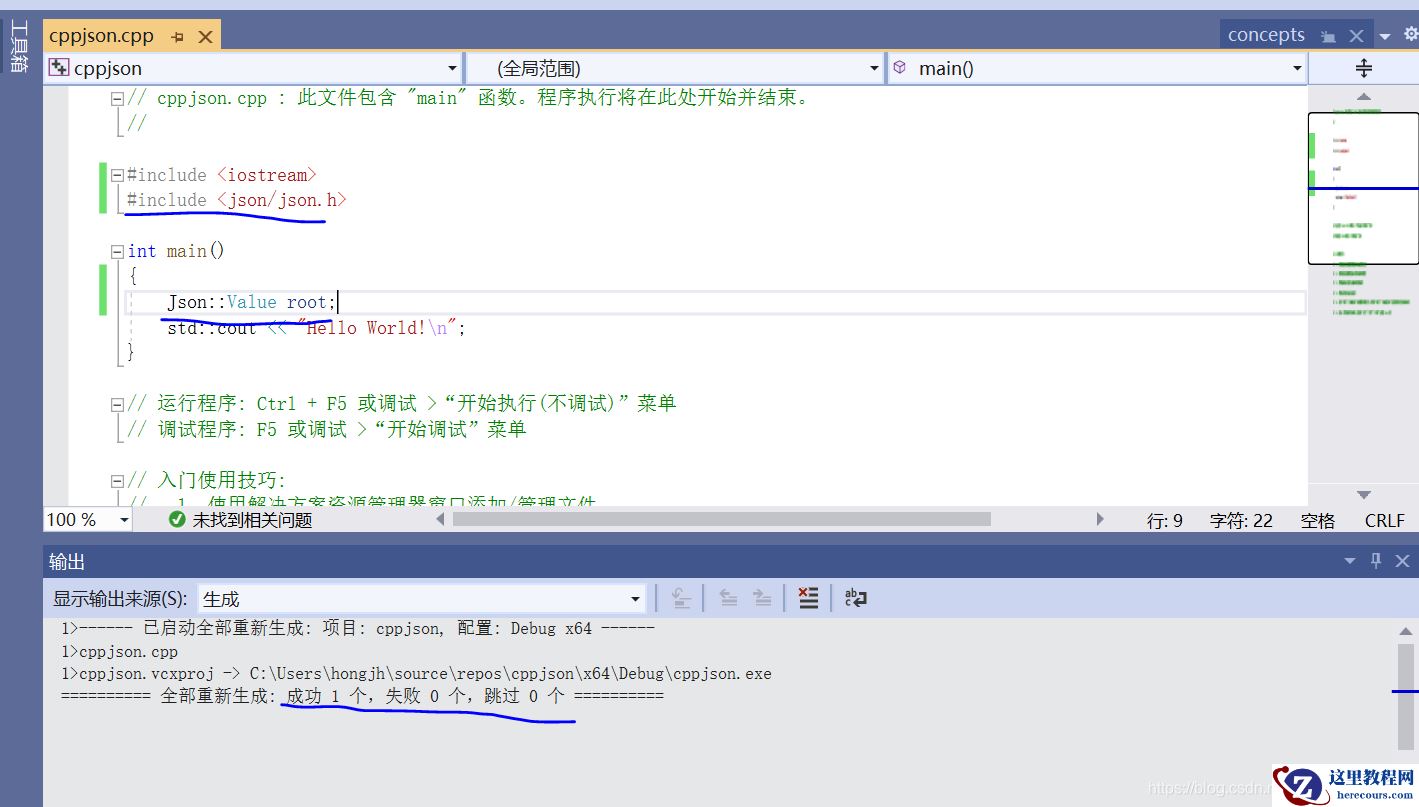Viewport: 1419px width, 807px height.
Task: Pin the Output window
Action: (1376, 561)
